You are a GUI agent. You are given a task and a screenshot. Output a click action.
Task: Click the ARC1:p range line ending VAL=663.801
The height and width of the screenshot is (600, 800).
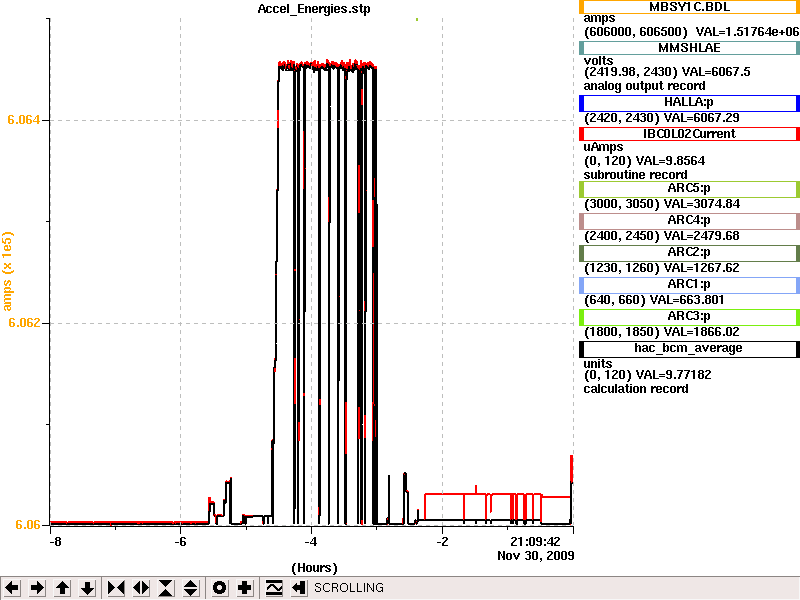coord(654,300)
